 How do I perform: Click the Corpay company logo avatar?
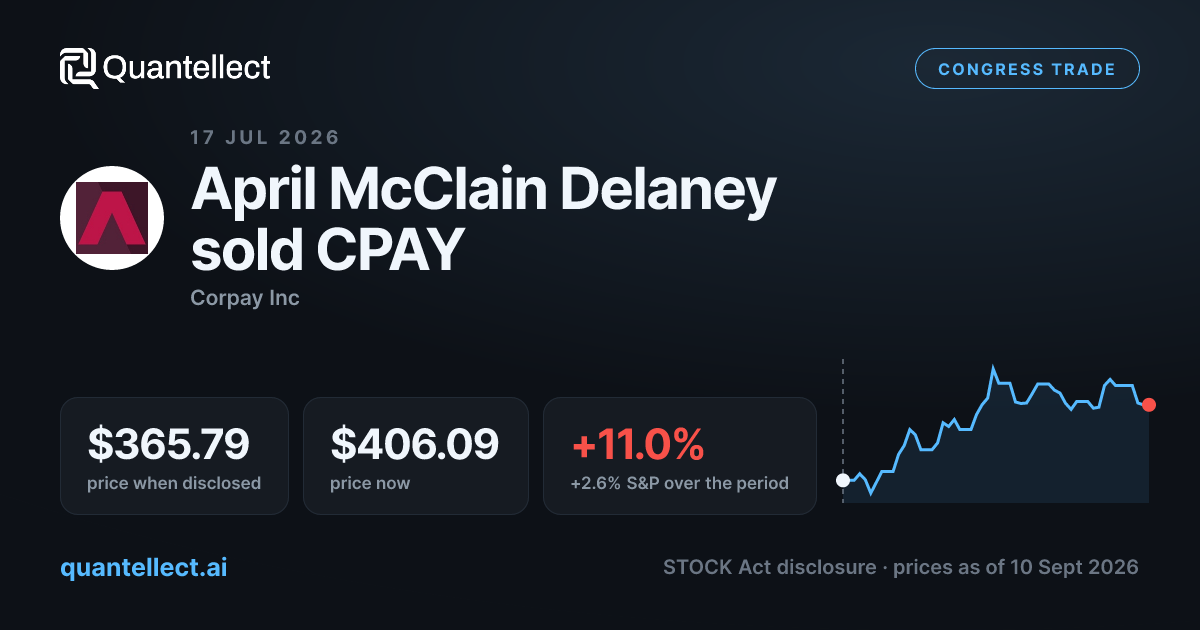pyautogui.click(x=112, y=218)
